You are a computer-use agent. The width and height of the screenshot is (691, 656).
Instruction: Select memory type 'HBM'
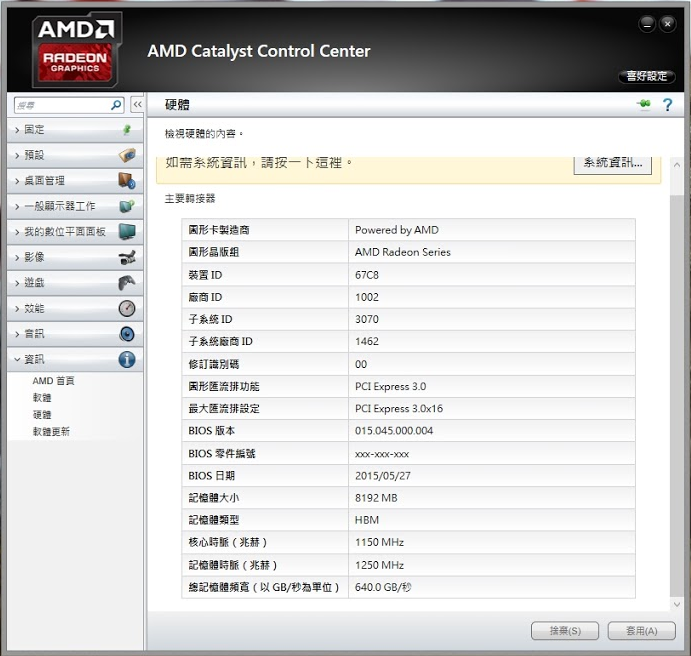[x=367, y=520]
